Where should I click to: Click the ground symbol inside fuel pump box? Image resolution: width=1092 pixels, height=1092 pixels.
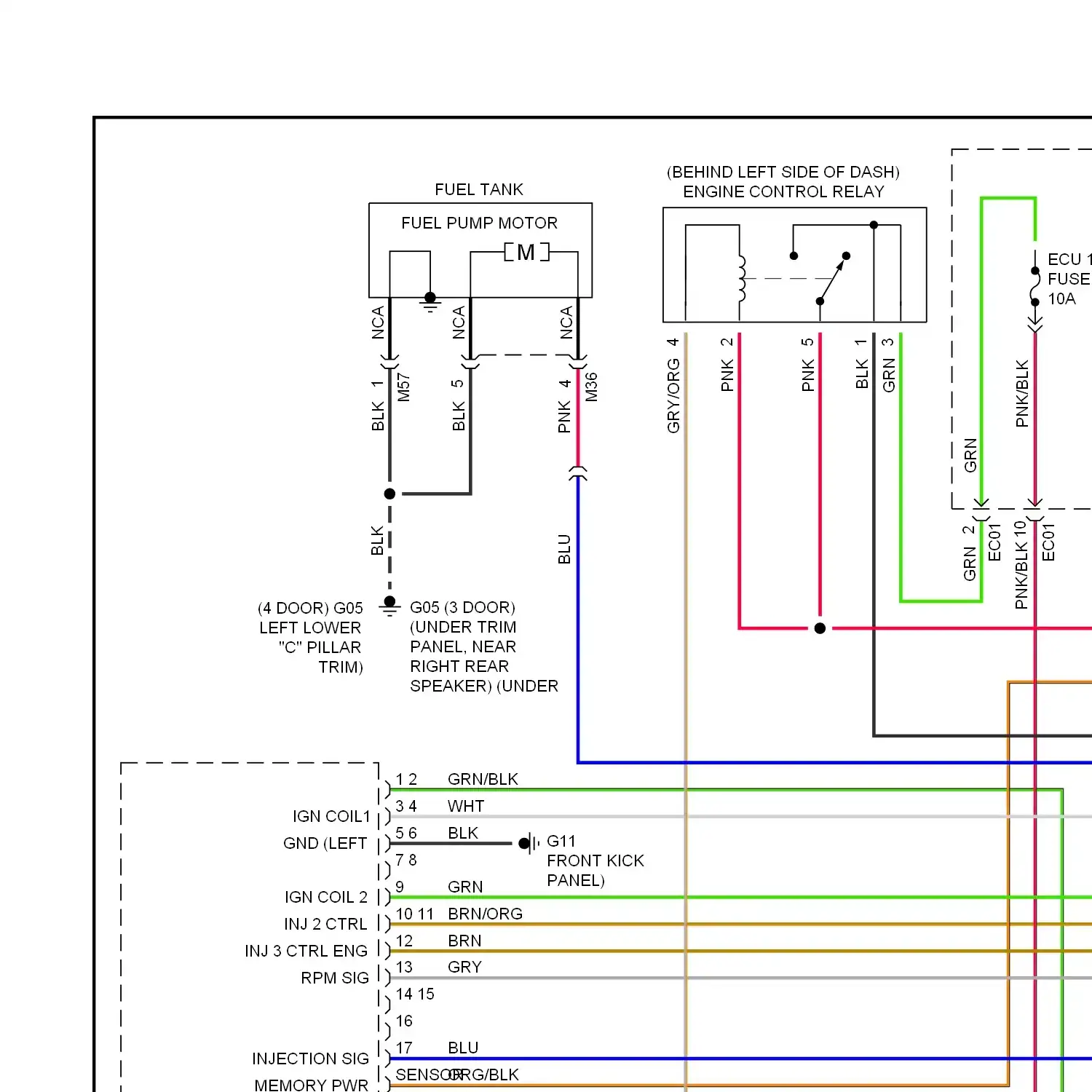click(x=430, y=302)
